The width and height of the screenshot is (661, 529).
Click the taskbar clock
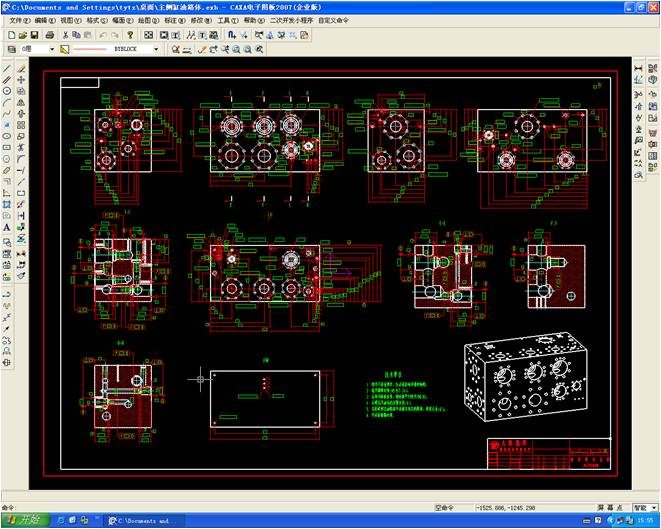coord(646,521)
